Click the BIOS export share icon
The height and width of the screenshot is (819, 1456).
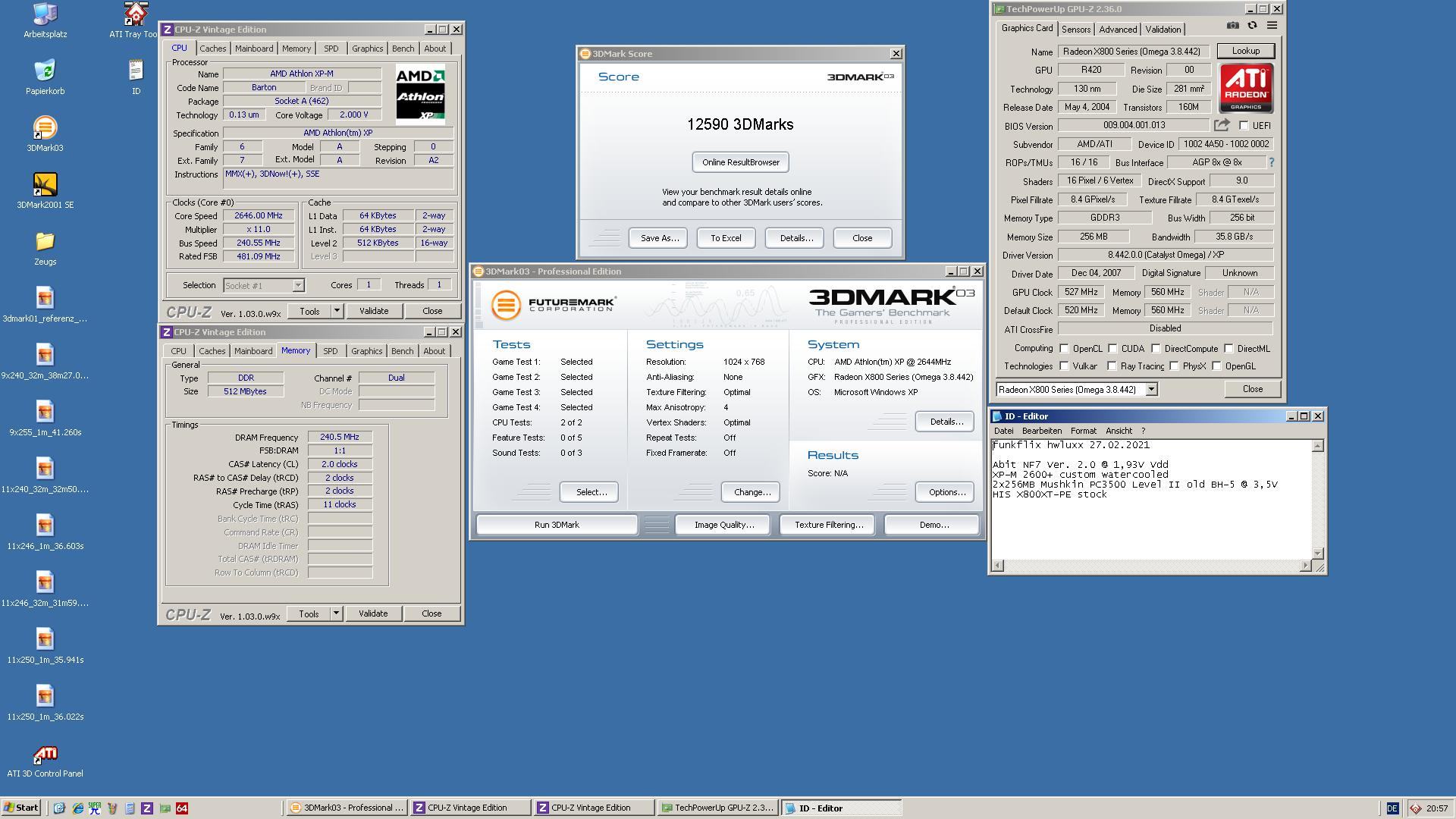(1221, 125)
